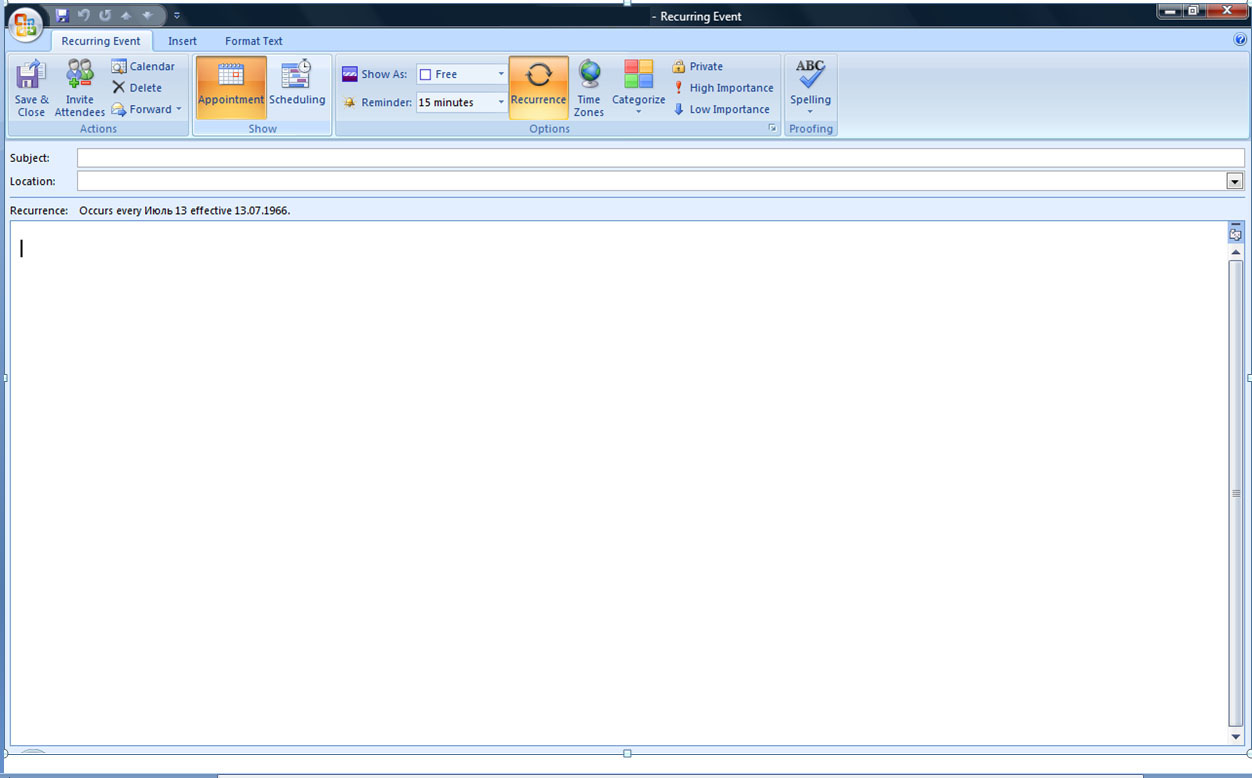This screenshot has width=1252, height=778.
Task: Switch to Appointment view
Action: pos(231,88)
